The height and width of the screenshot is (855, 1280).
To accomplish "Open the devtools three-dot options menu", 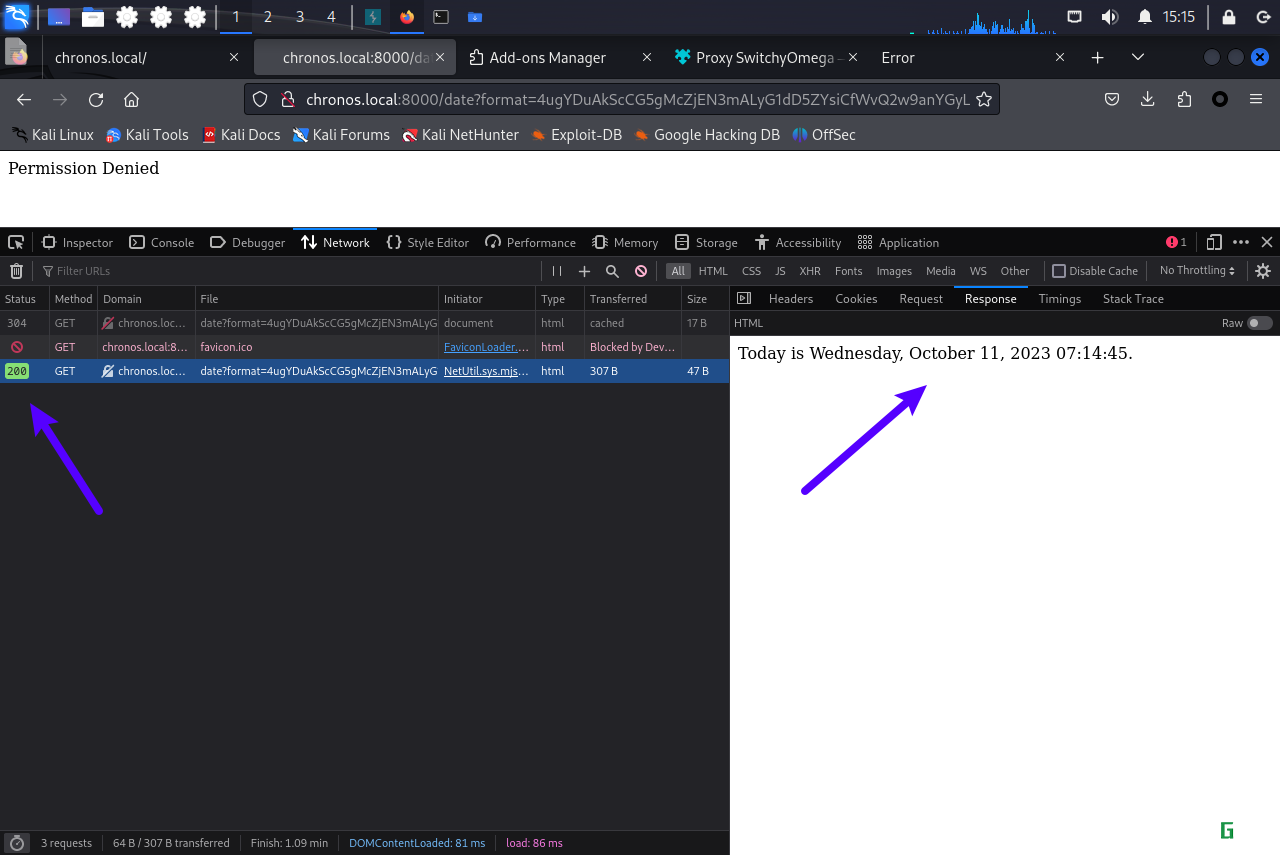I will tap(1241, 242).
